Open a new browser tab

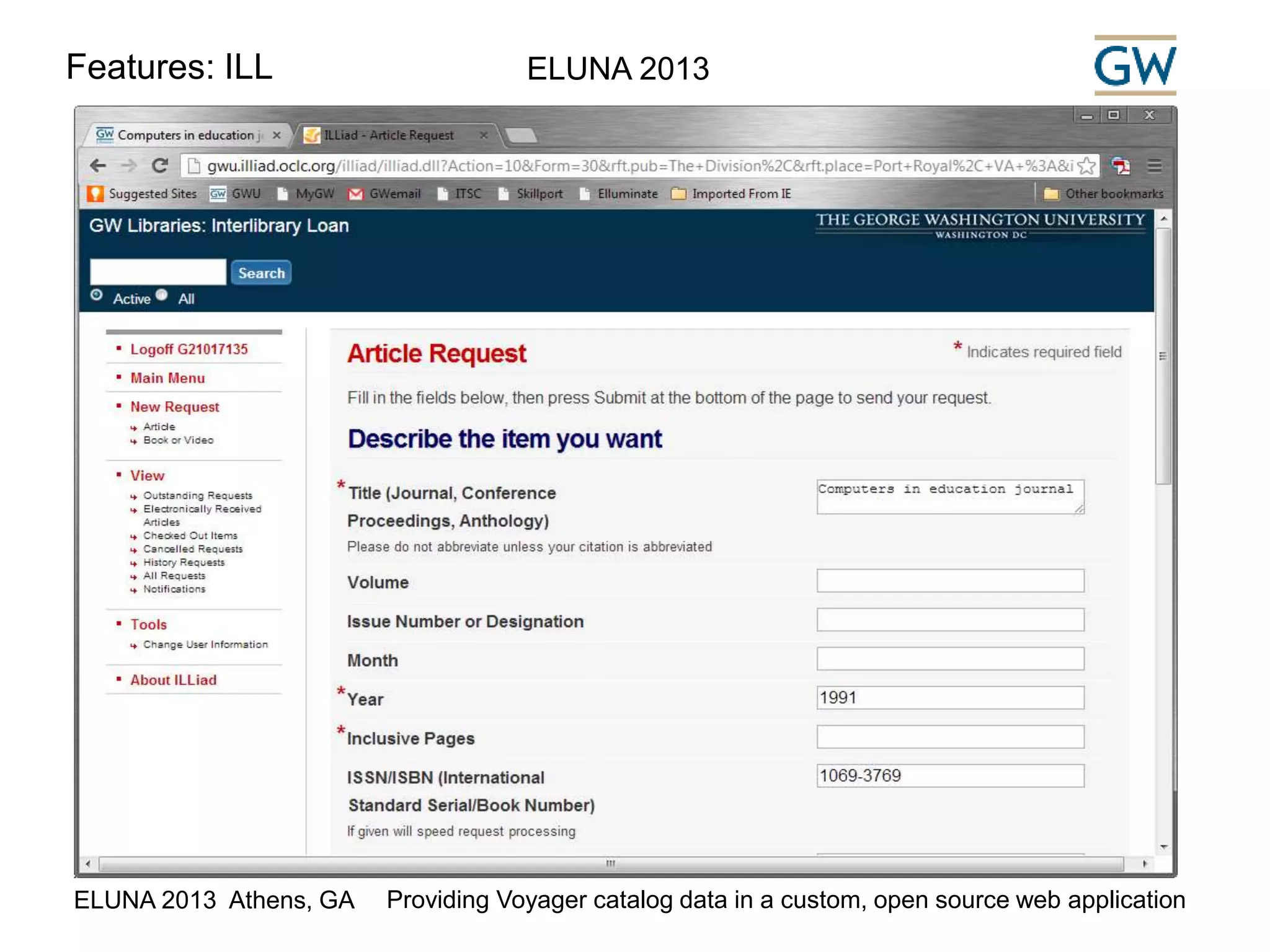coord(521,135)
